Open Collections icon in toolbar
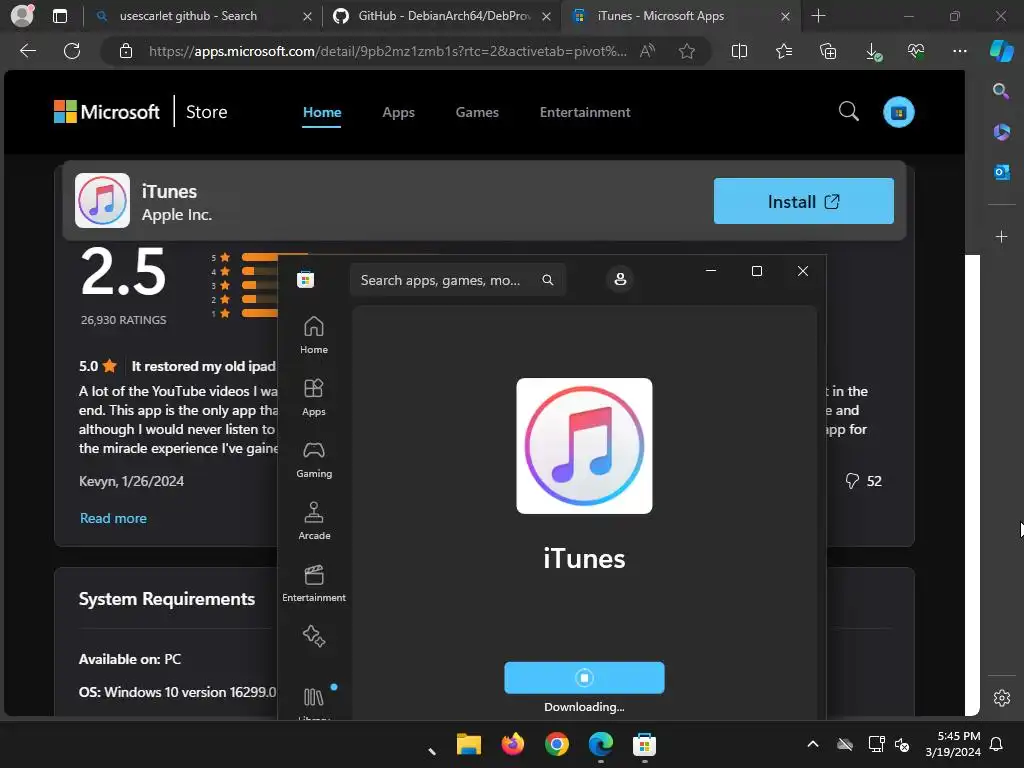1024x768 pixels. [827, 51]
